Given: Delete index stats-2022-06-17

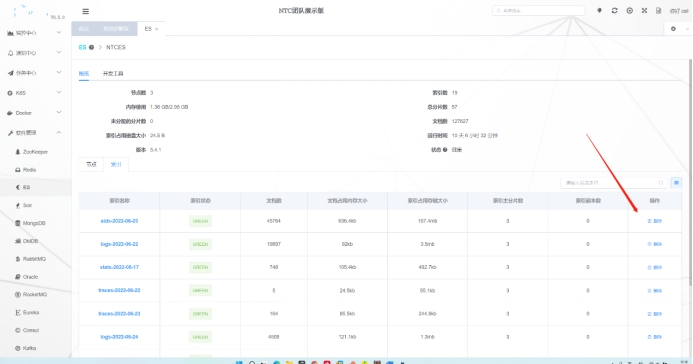Looking at the screenshot, I should coord(655,267).
